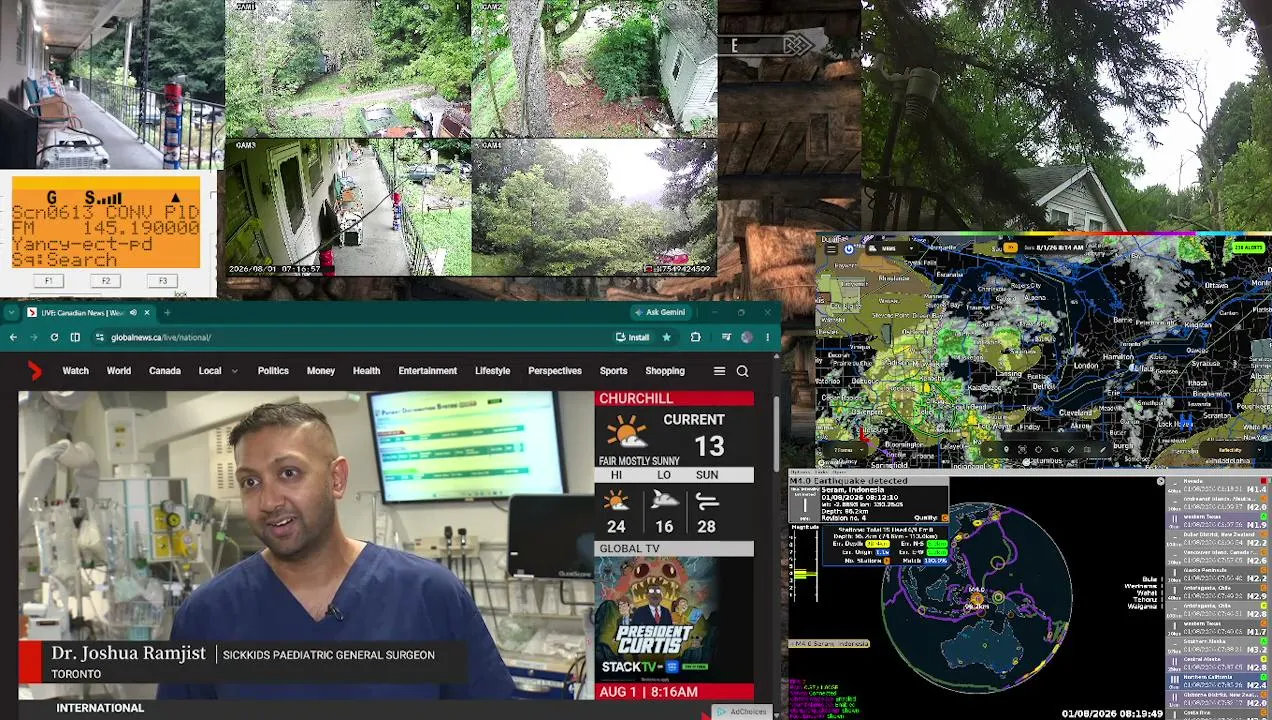
Task: Open the Global News hamburger menu
Action: pos(719,371)
